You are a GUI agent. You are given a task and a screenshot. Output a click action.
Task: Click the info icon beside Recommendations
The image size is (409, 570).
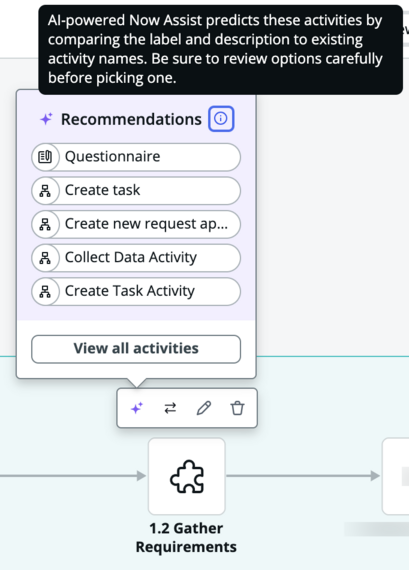click(221, 119)
